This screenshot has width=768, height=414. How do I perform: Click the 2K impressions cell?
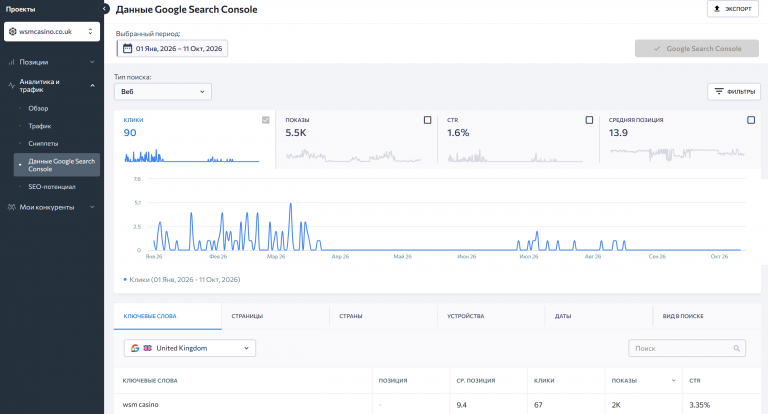[616, 405]
